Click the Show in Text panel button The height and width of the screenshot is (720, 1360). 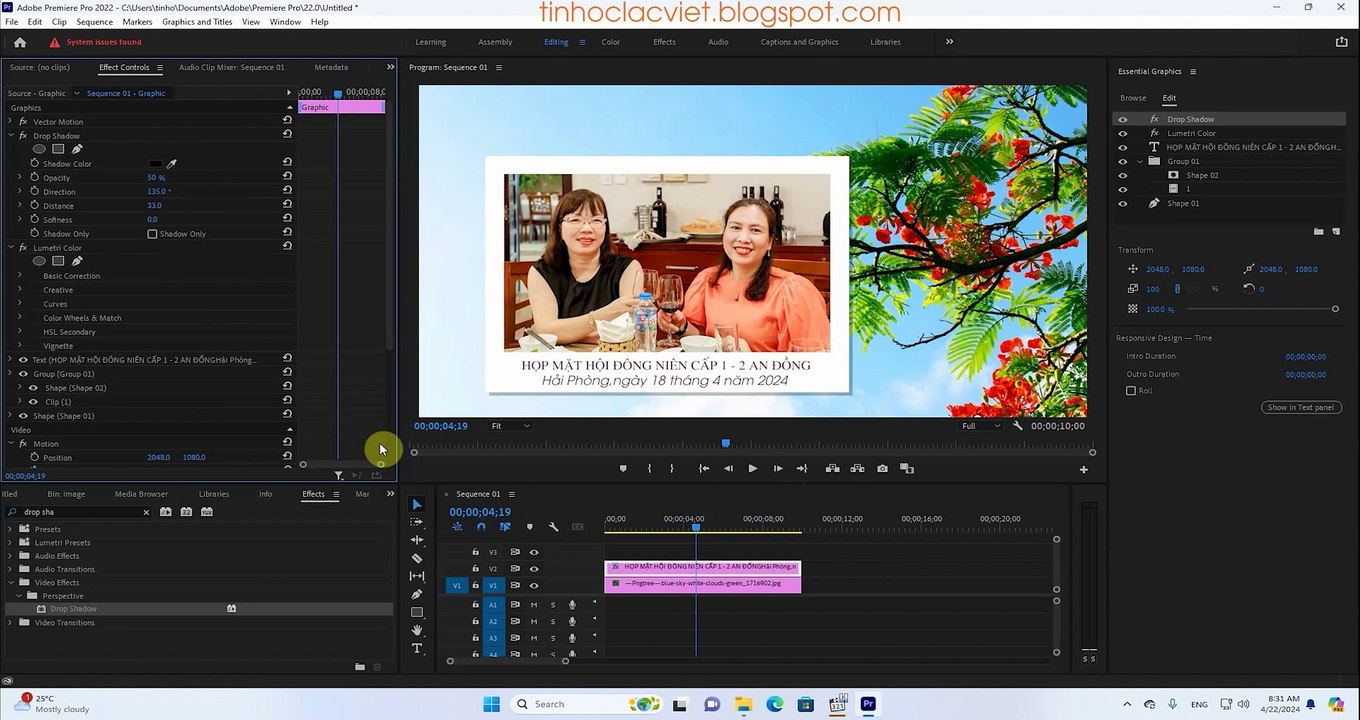point(1301,407)
